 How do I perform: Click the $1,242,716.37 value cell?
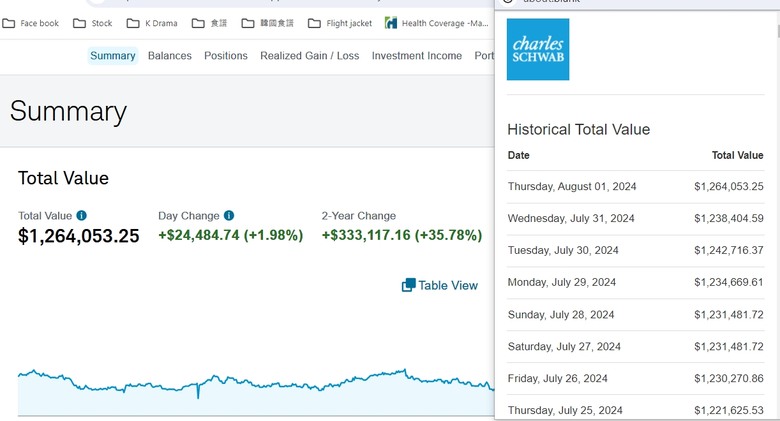point(729,250)
